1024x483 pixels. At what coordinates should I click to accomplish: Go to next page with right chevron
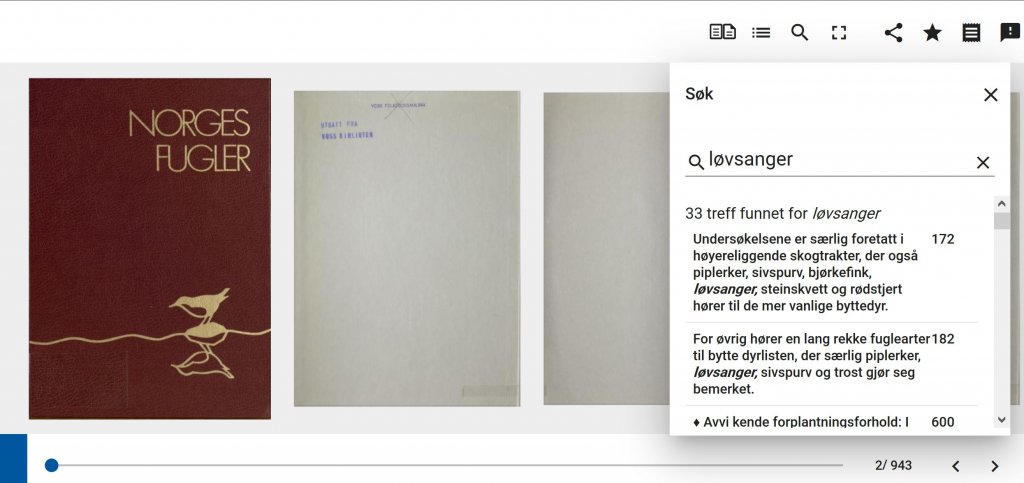click(x=994, y=466)
